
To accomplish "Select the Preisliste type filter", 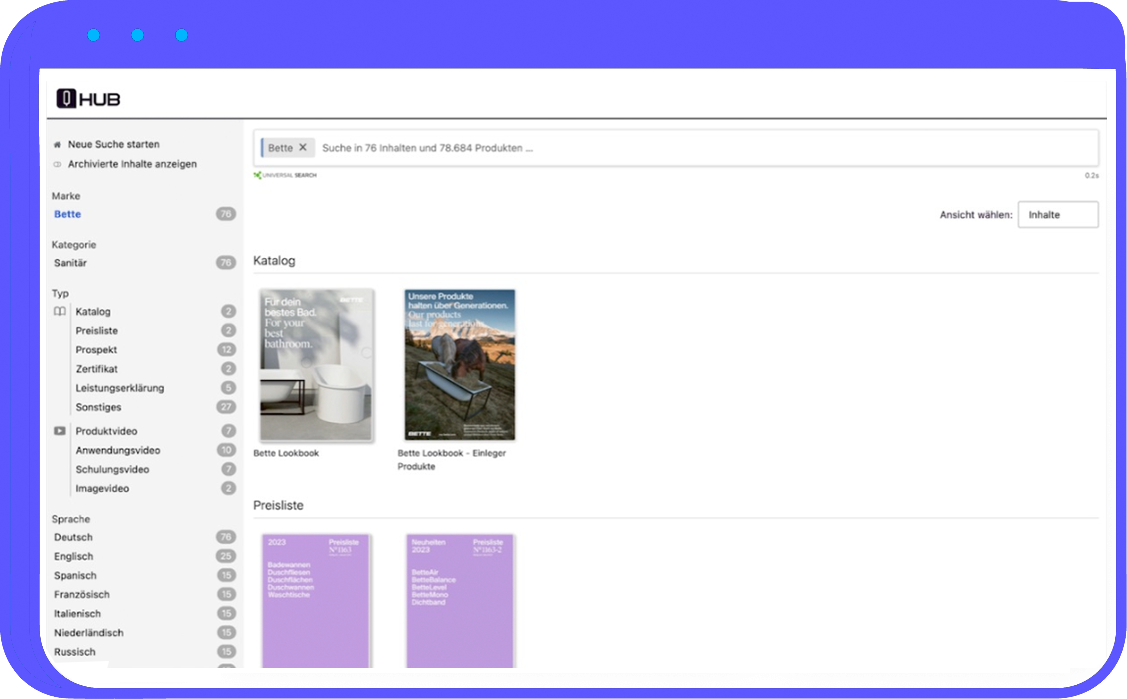I will pos(97,331).
